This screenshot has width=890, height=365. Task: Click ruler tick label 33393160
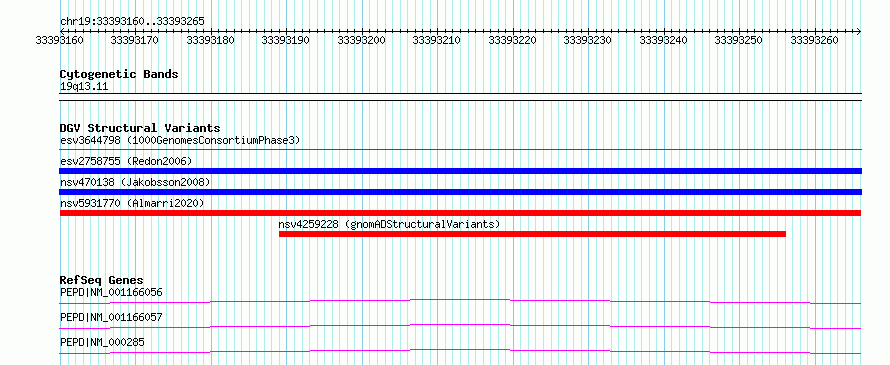click(x=60, y=40)
